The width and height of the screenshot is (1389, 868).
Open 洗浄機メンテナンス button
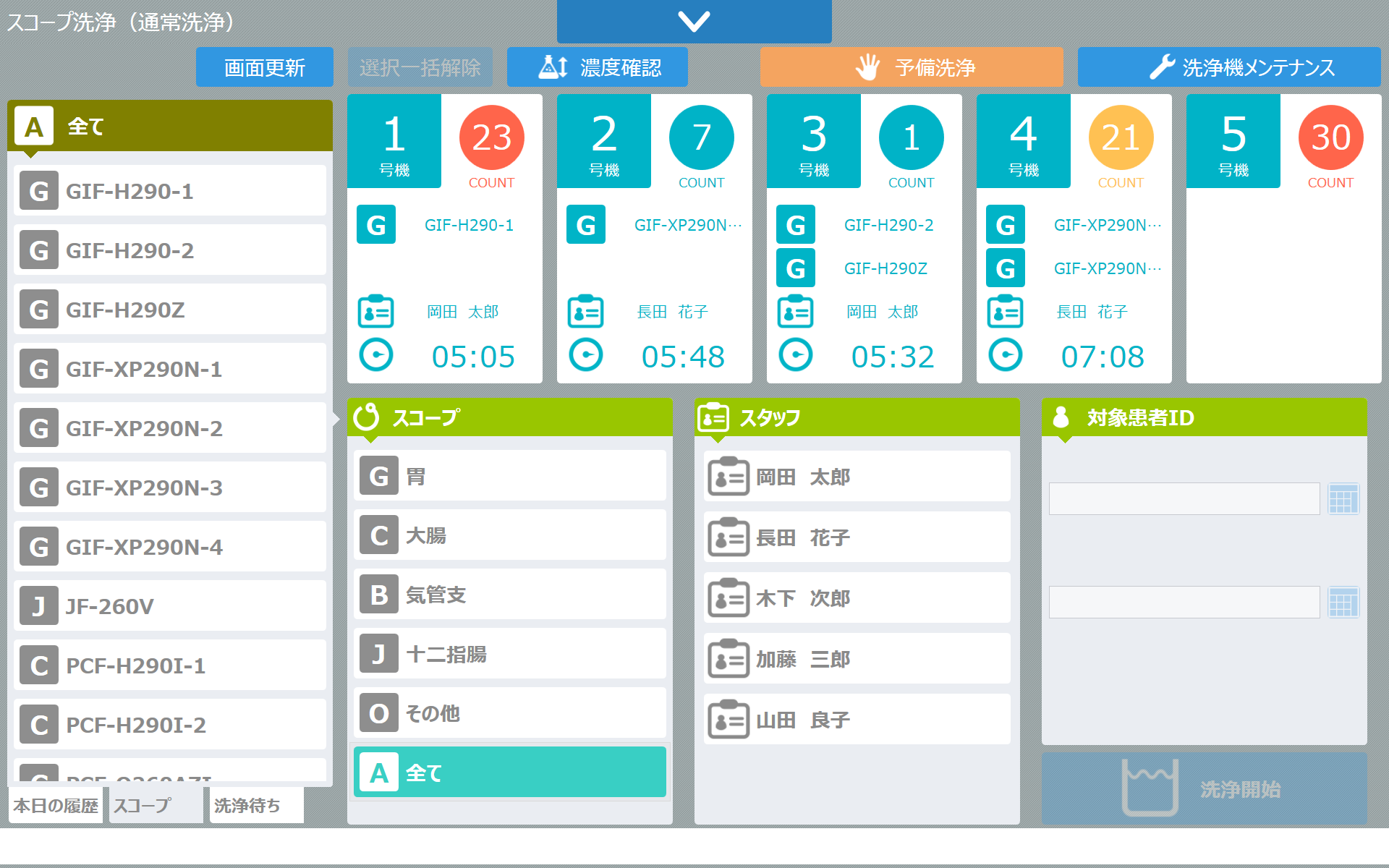click(1229, 67)
